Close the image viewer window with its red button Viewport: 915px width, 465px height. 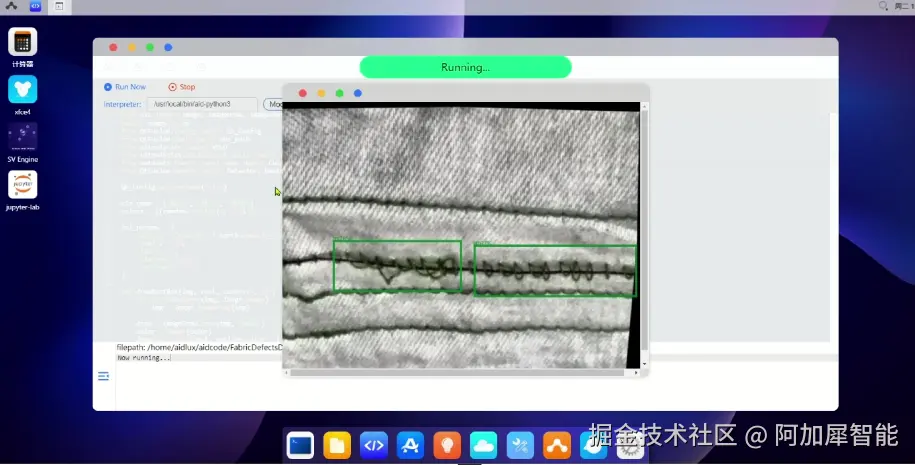pyautogui.click(x=302, y=93)
